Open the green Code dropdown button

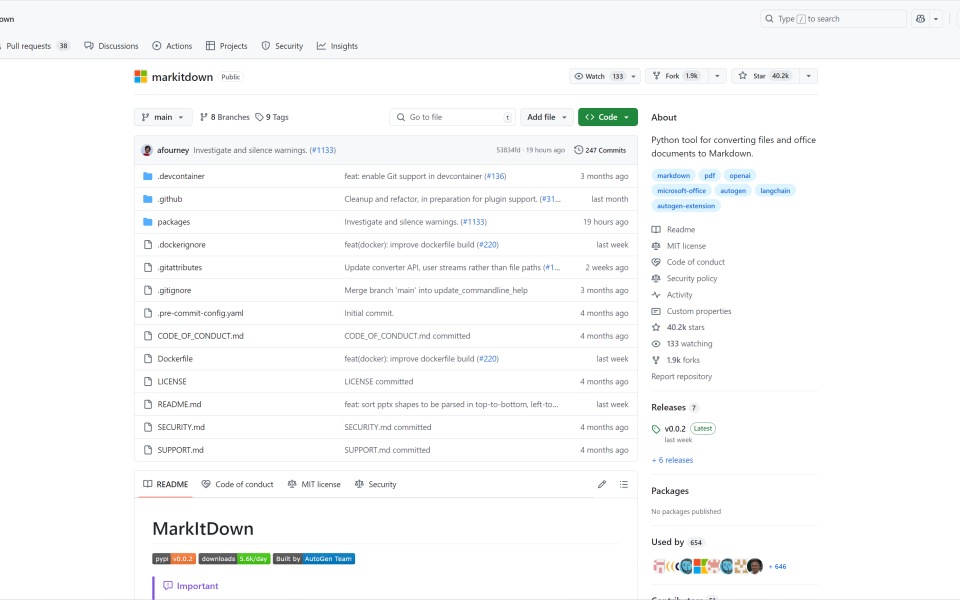pos(607,117)
